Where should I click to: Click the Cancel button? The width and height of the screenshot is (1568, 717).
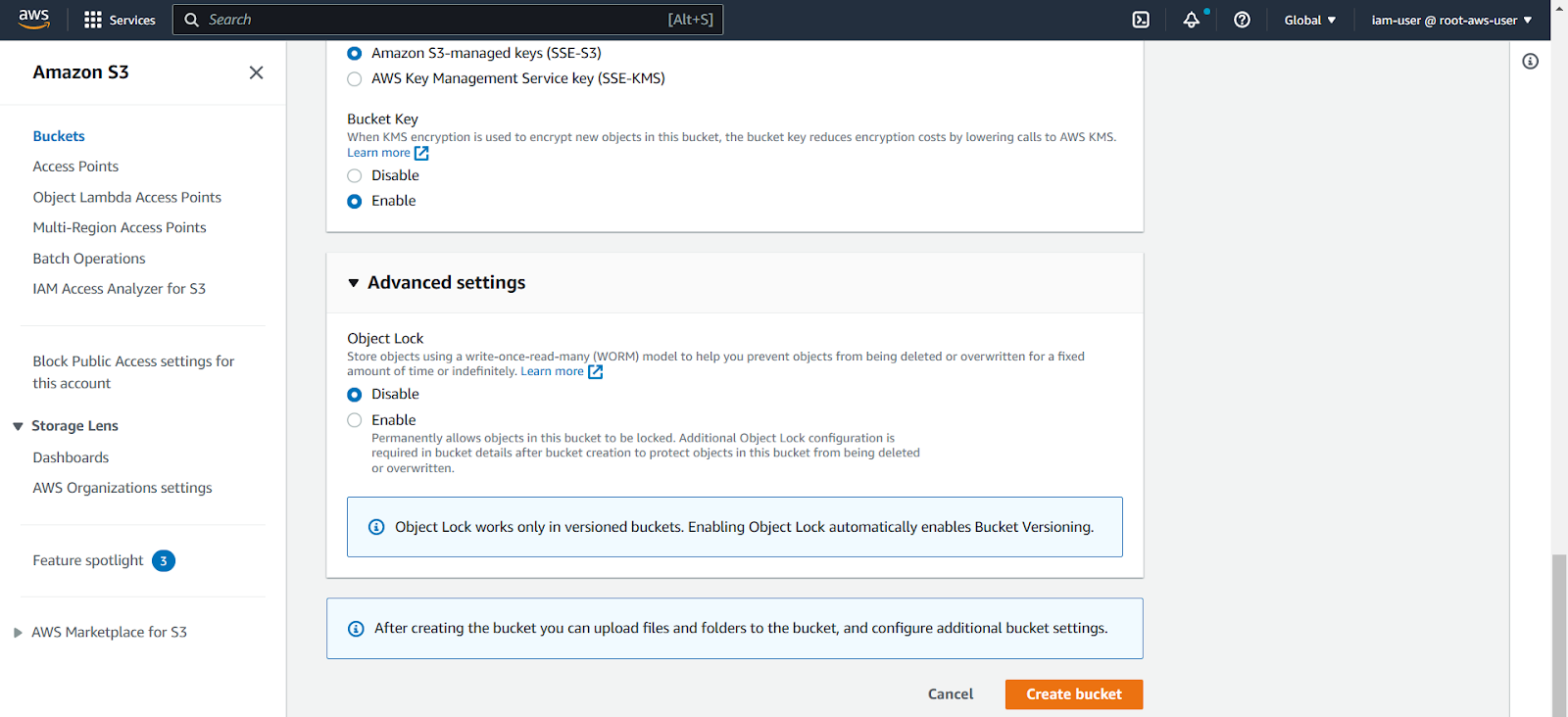[x=951, y=694]
